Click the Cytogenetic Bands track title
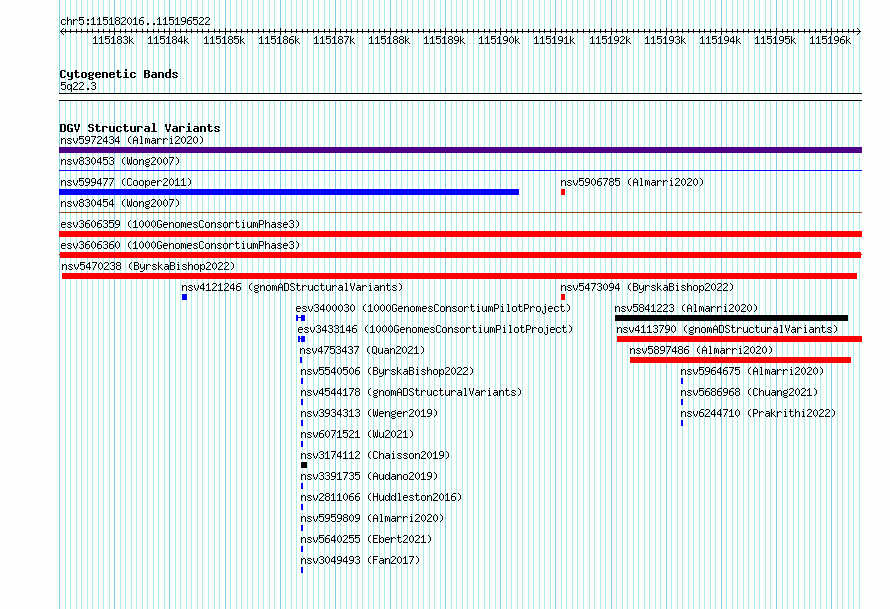The height and width of the screenshot is (609, 890). point(119,74)
